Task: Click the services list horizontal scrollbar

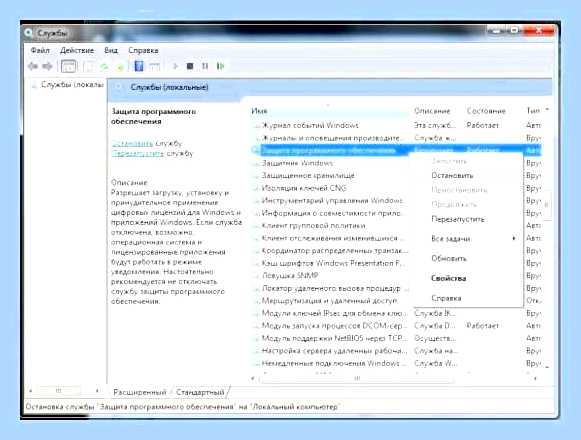Action: 357,378
